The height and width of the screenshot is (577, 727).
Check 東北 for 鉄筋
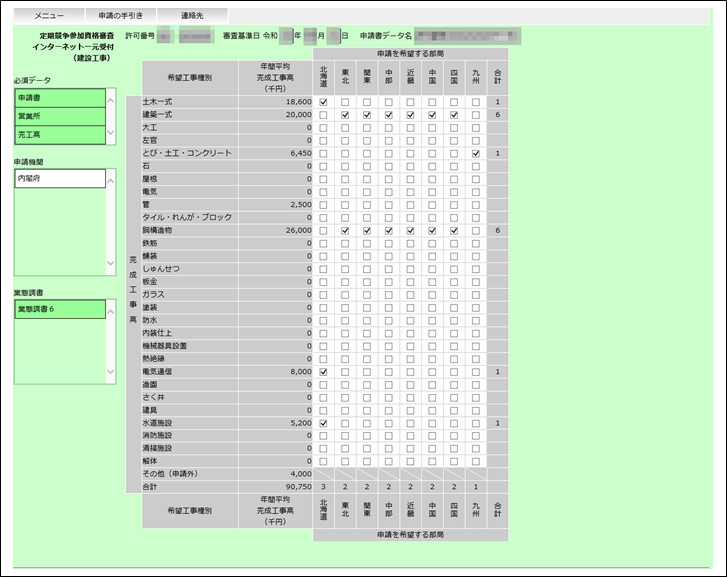click(345, 244)
